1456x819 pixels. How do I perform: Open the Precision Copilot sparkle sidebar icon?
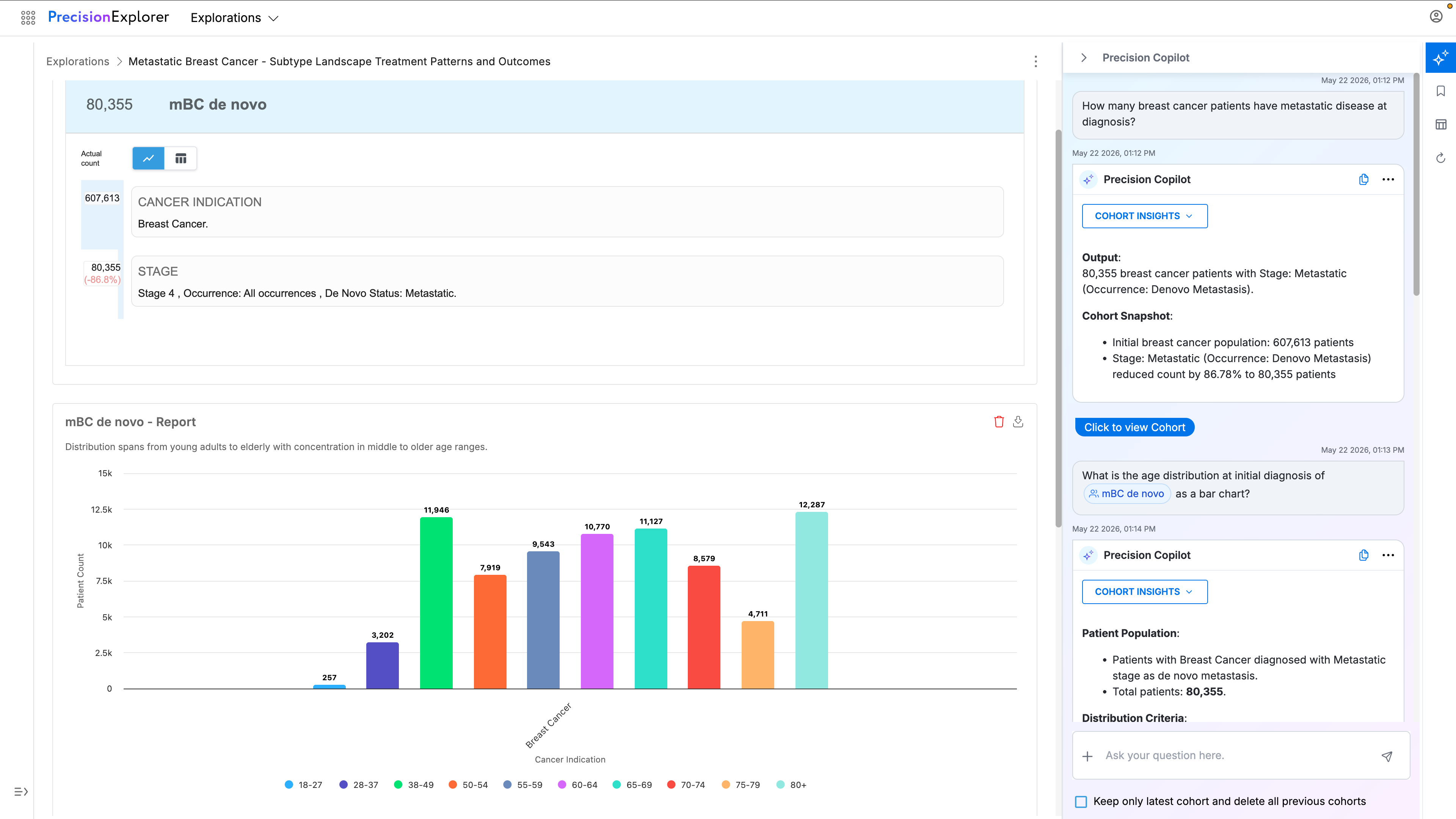(x=1440, y=58)
